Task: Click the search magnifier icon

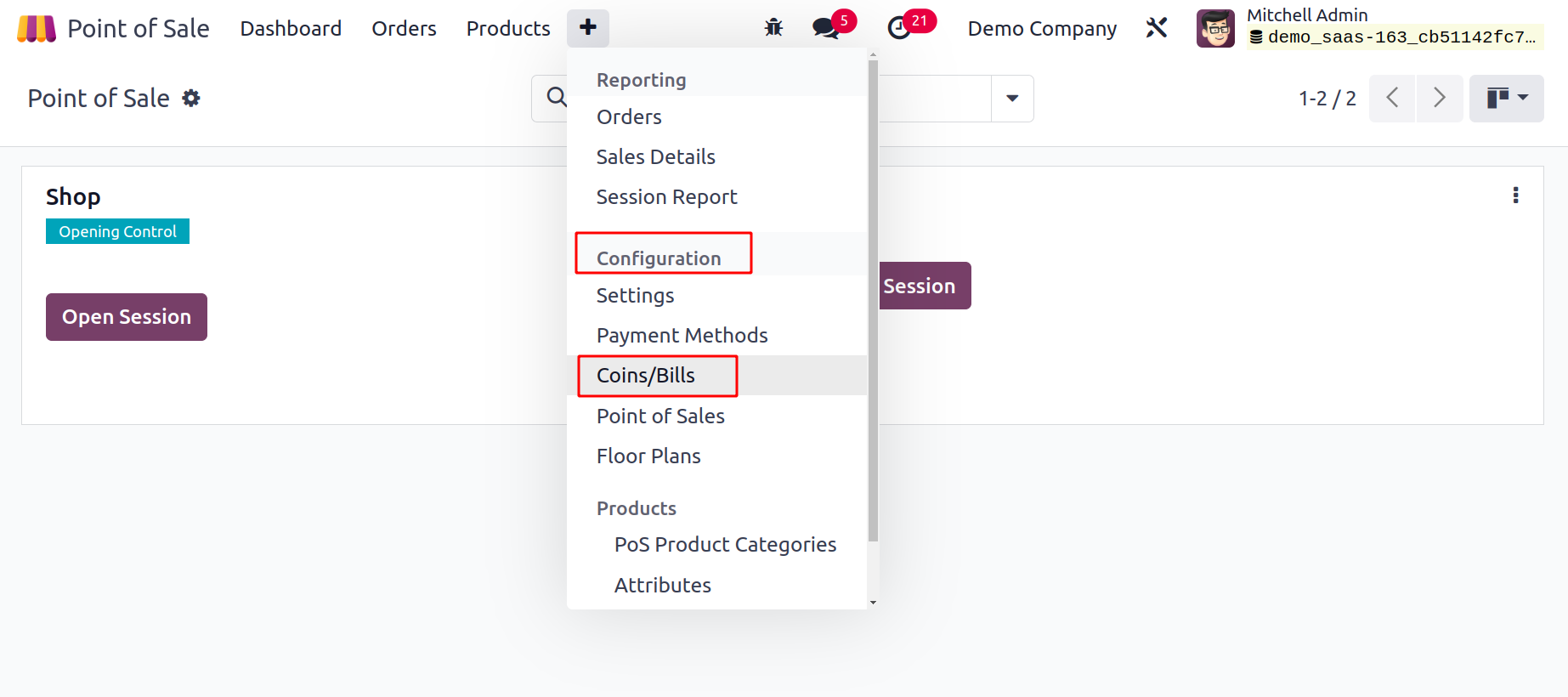Action: click(x=556, y=98)
